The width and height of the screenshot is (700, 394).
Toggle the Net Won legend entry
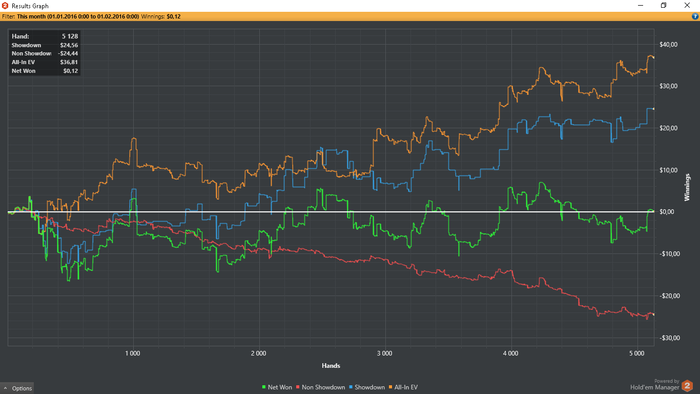[277, 387]
